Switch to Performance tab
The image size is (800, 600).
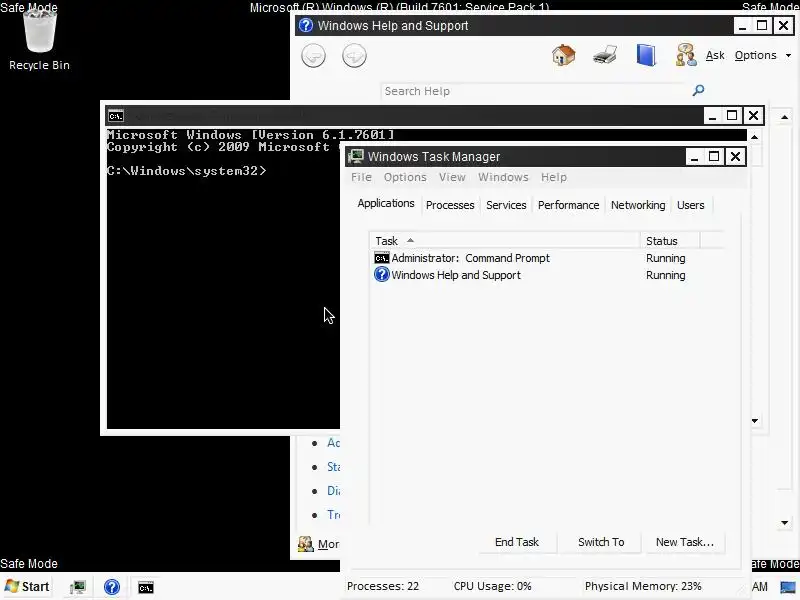point(568,205)
